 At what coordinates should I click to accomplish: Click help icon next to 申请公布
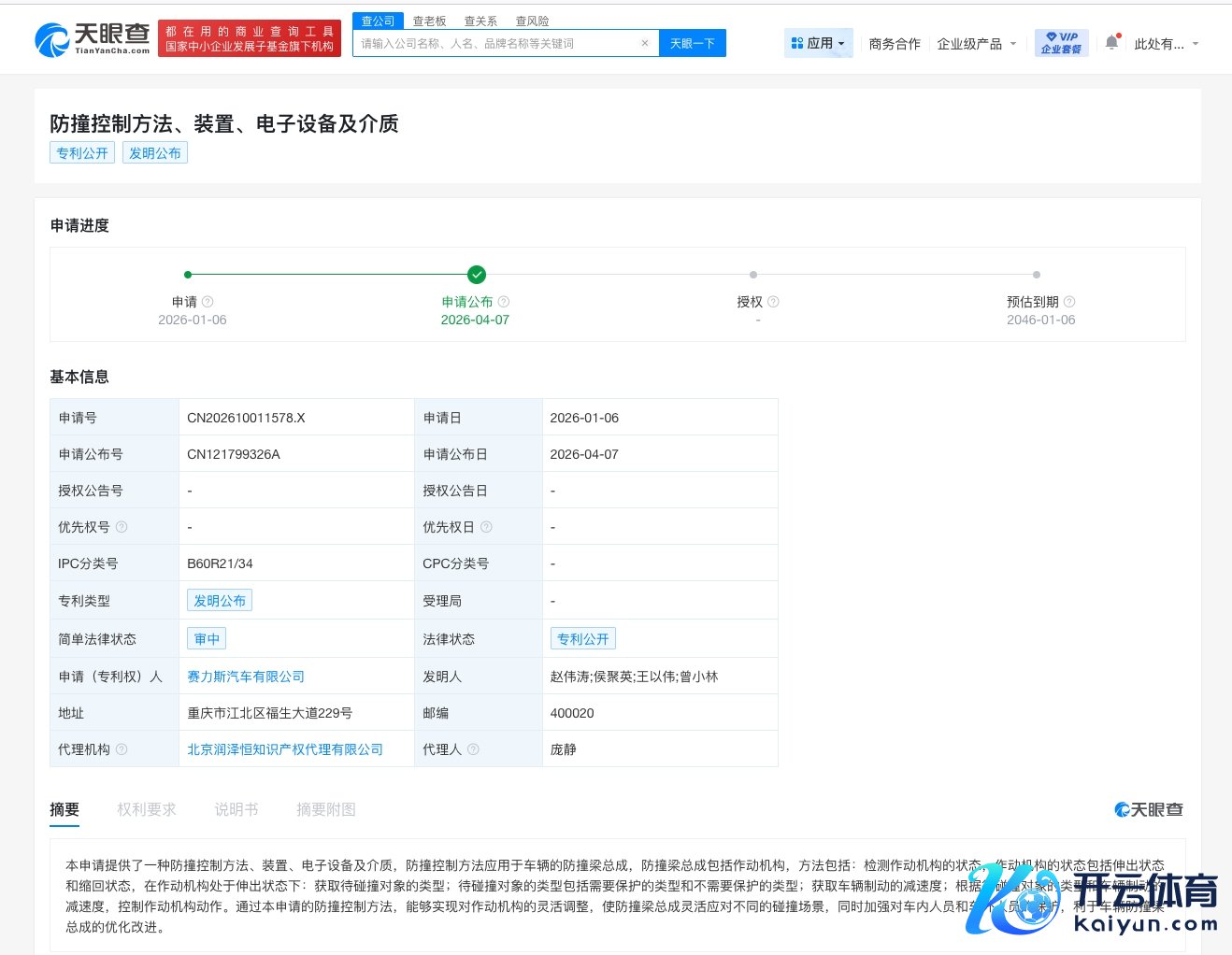click(504, 302)
